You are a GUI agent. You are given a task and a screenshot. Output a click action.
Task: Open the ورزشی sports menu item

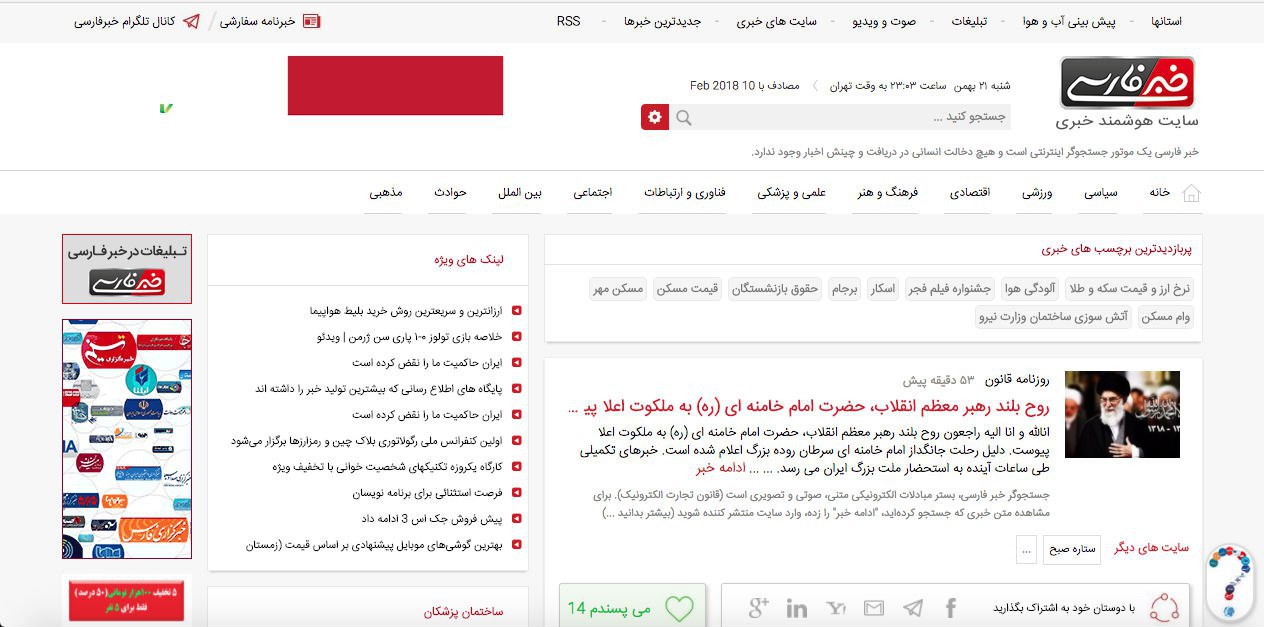(1037, 193)
